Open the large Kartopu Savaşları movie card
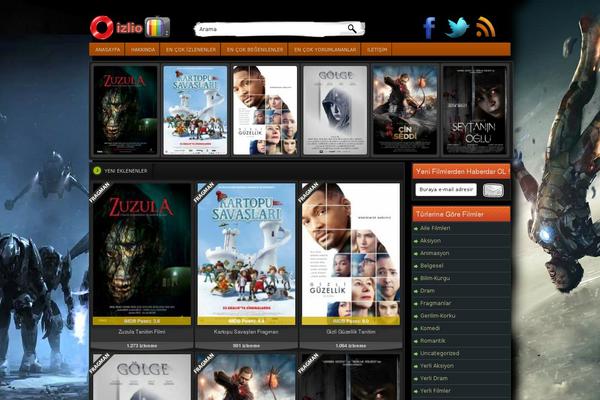Screen dimensions: 600x400 coord(246,254)
